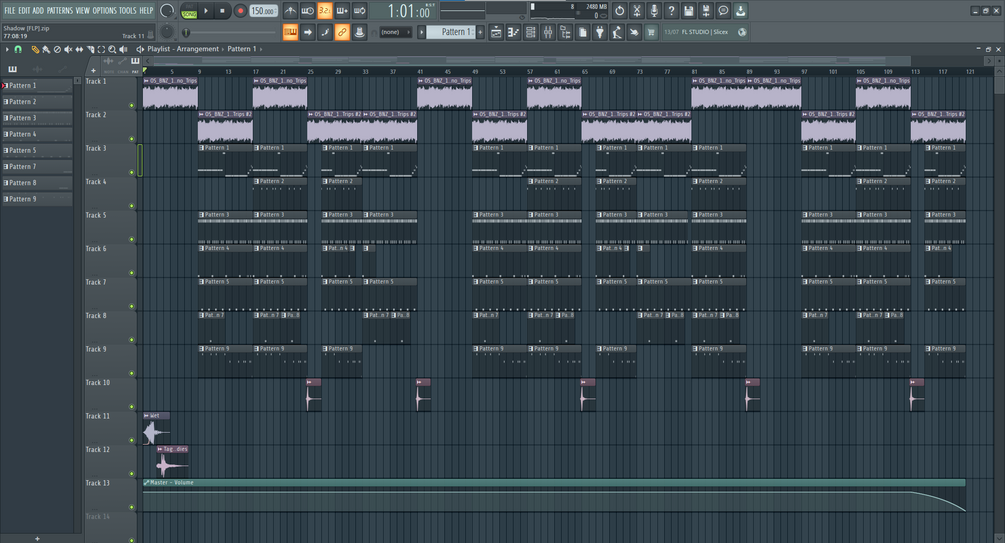Mute Track 1 via its green light
Image resolution: width=1005 pixels, height=543 pixels.
(132, 105)
